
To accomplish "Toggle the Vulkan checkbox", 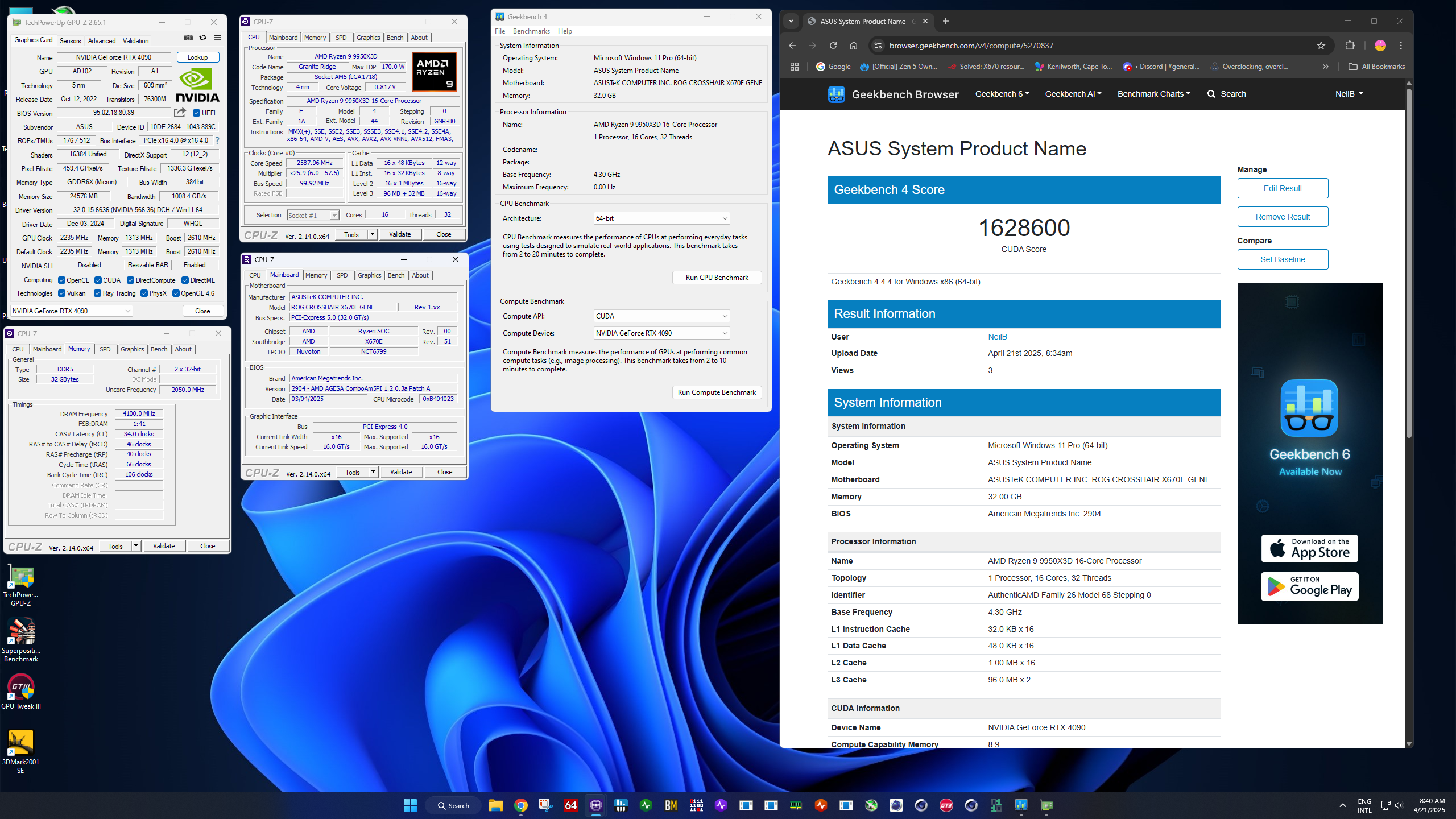I will (x=61, y=293).
